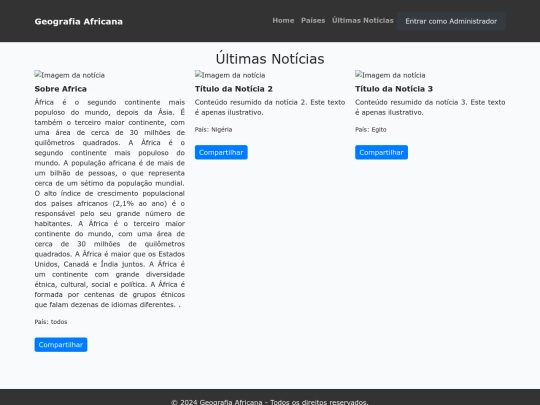The image size is (540, 405).
Task: Click the Sobre Africa article body text
Action: click(x=110, y=203)
